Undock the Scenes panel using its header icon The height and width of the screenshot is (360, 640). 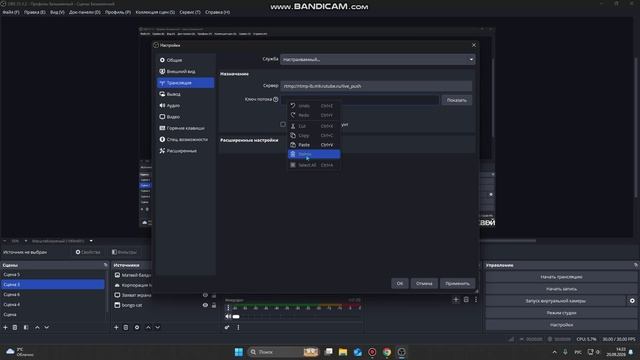[x=106, y=265]
